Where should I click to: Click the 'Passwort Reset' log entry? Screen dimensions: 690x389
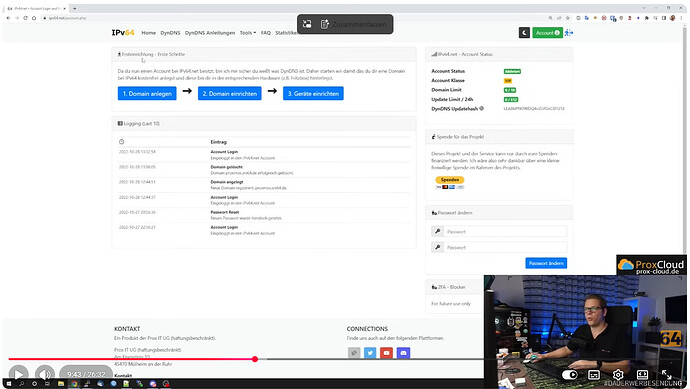click(264, 215)
